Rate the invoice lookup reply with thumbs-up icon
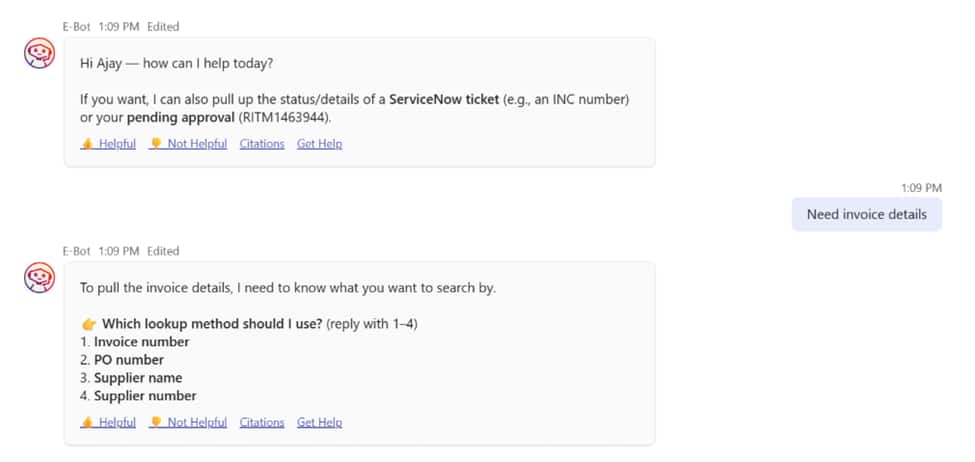 pyautogui.click(x=87, y=422)
